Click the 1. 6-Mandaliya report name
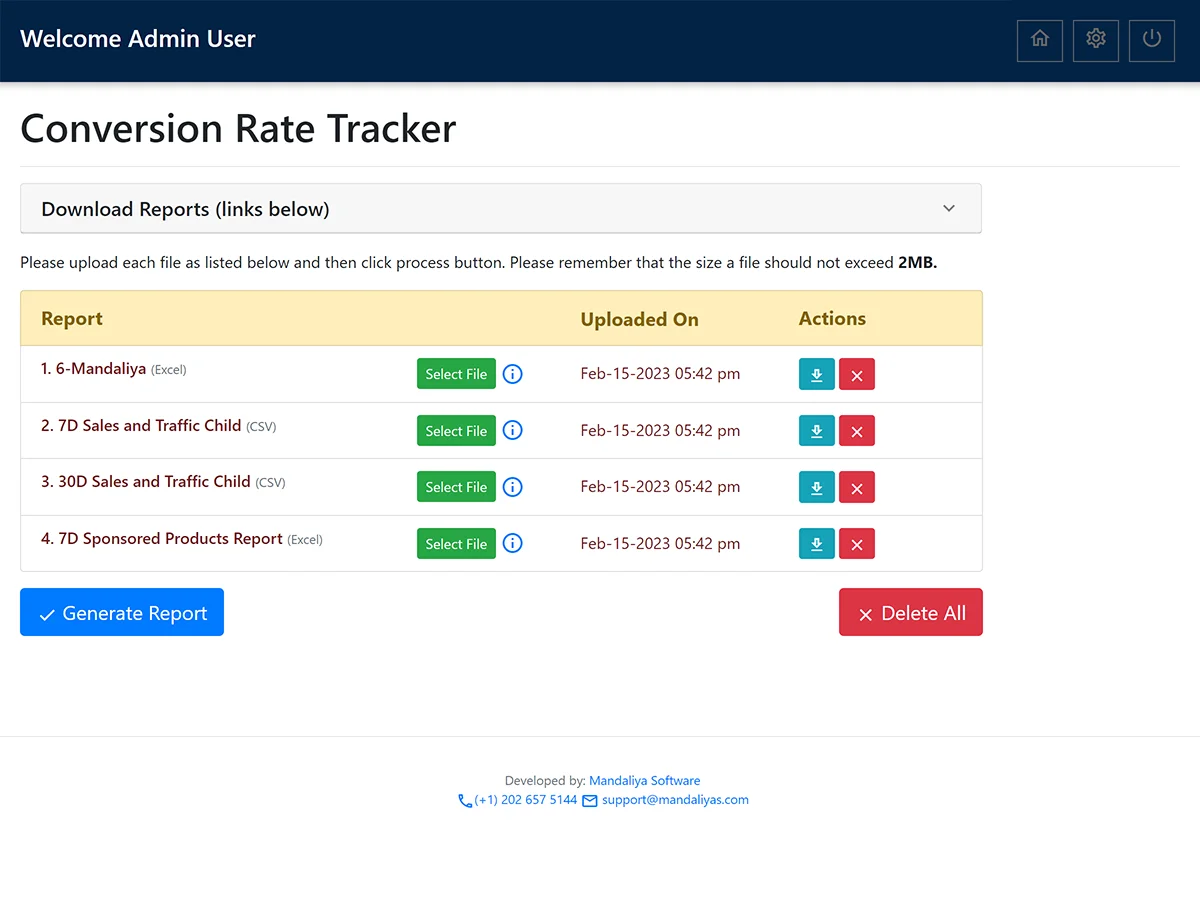 94,369
